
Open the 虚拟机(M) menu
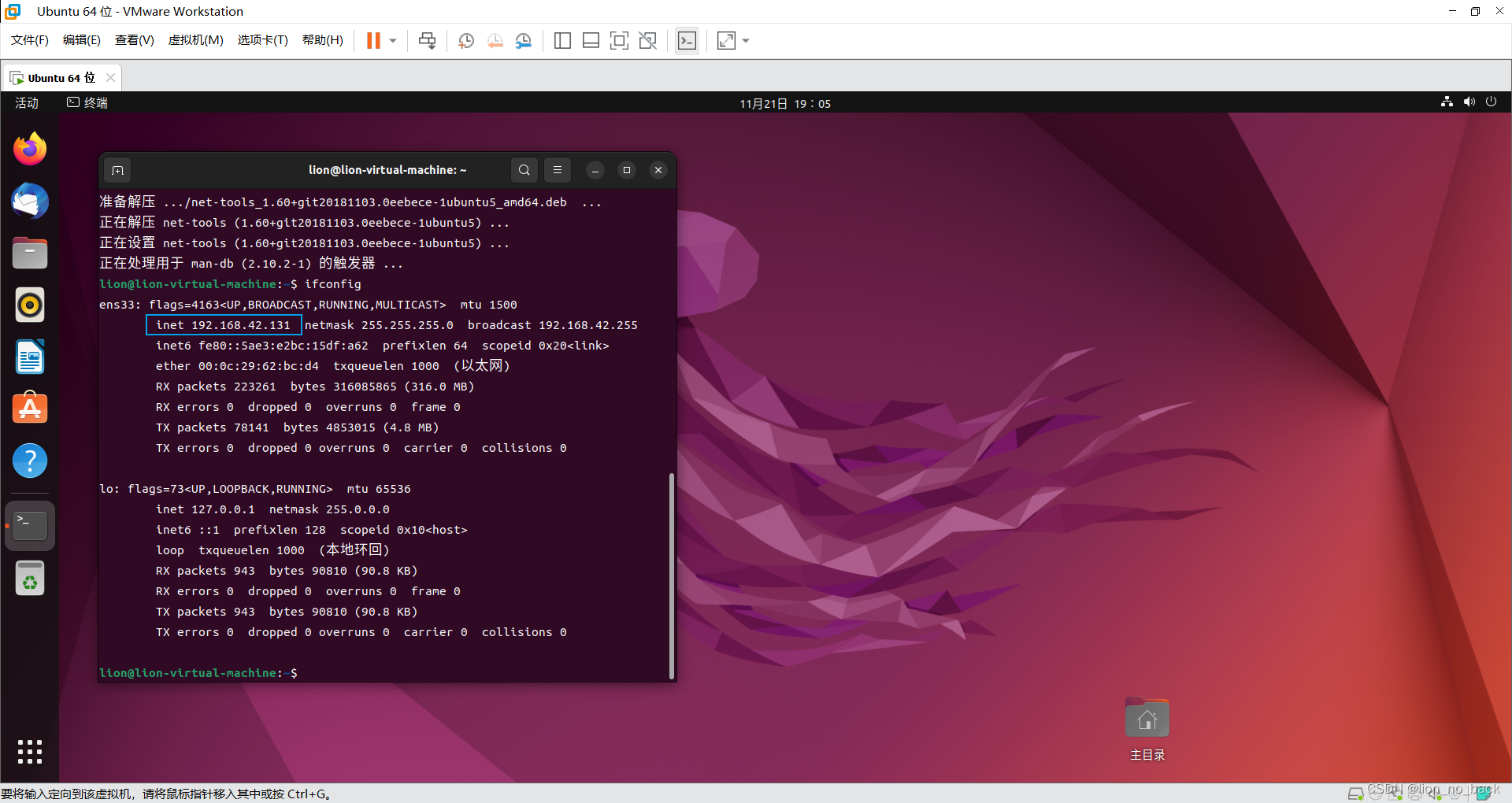195,40
